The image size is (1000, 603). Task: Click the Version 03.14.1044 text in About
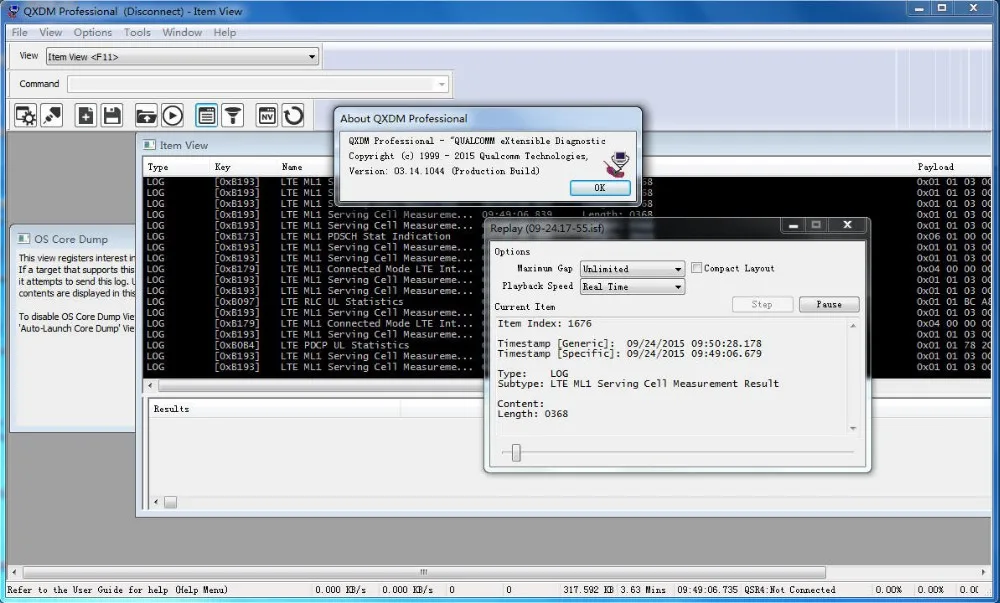click(444, 171)
